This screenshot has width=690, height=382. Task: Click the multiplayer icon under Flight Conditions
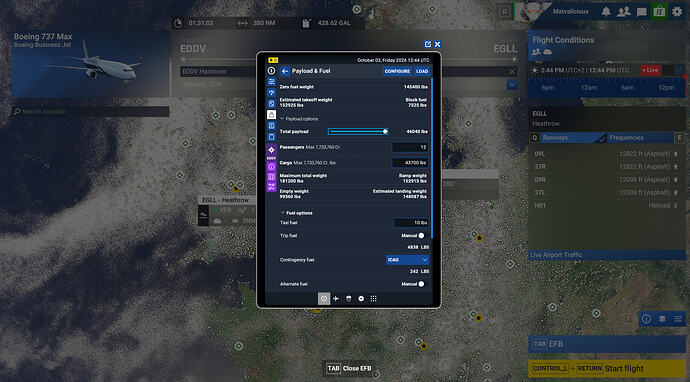[x=536, y=51]
